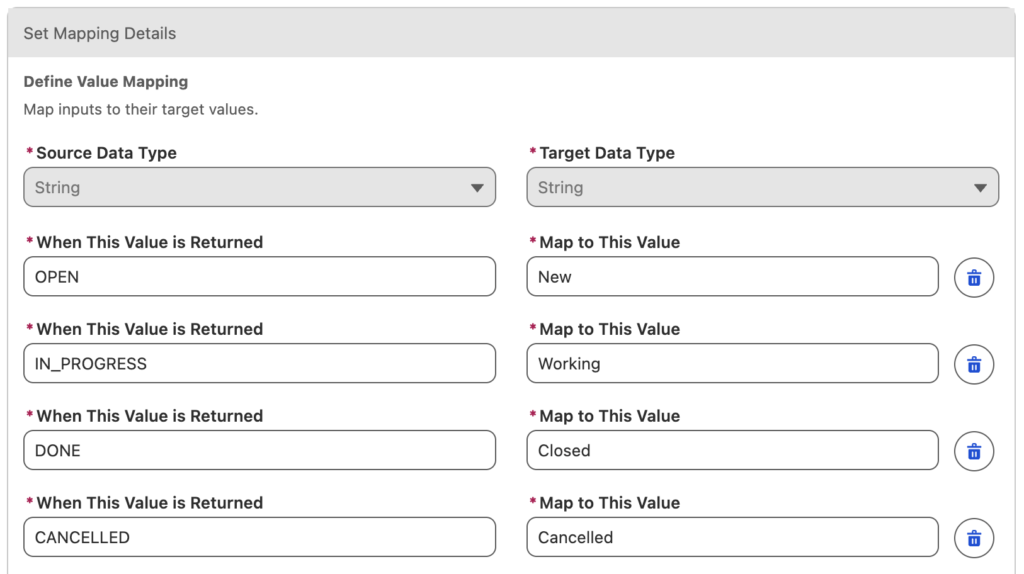Click the input field containing IN_PROGRESS

259,363
